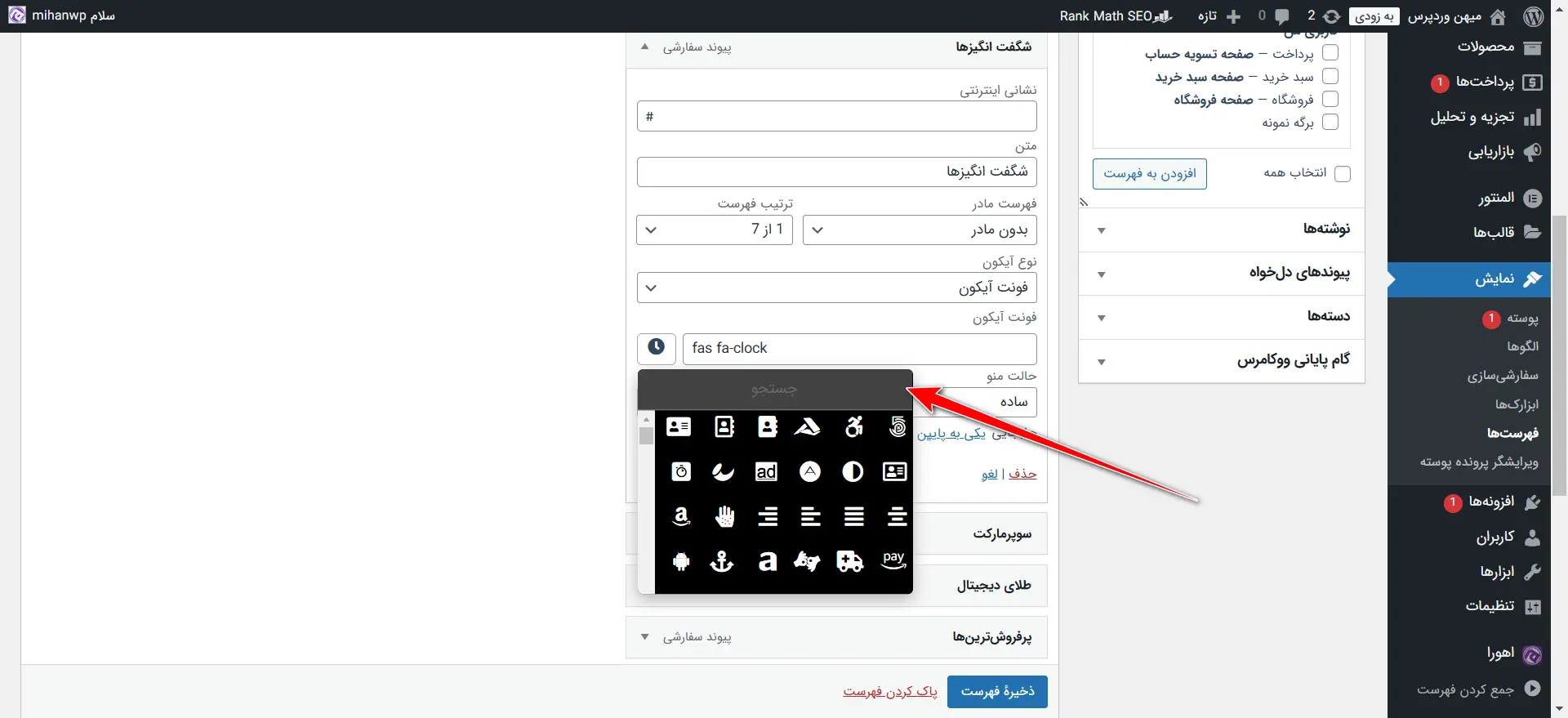The image size is (1568, 718).
Task: Select the Amazon Pay icon
Action: [x=894, y=560]
